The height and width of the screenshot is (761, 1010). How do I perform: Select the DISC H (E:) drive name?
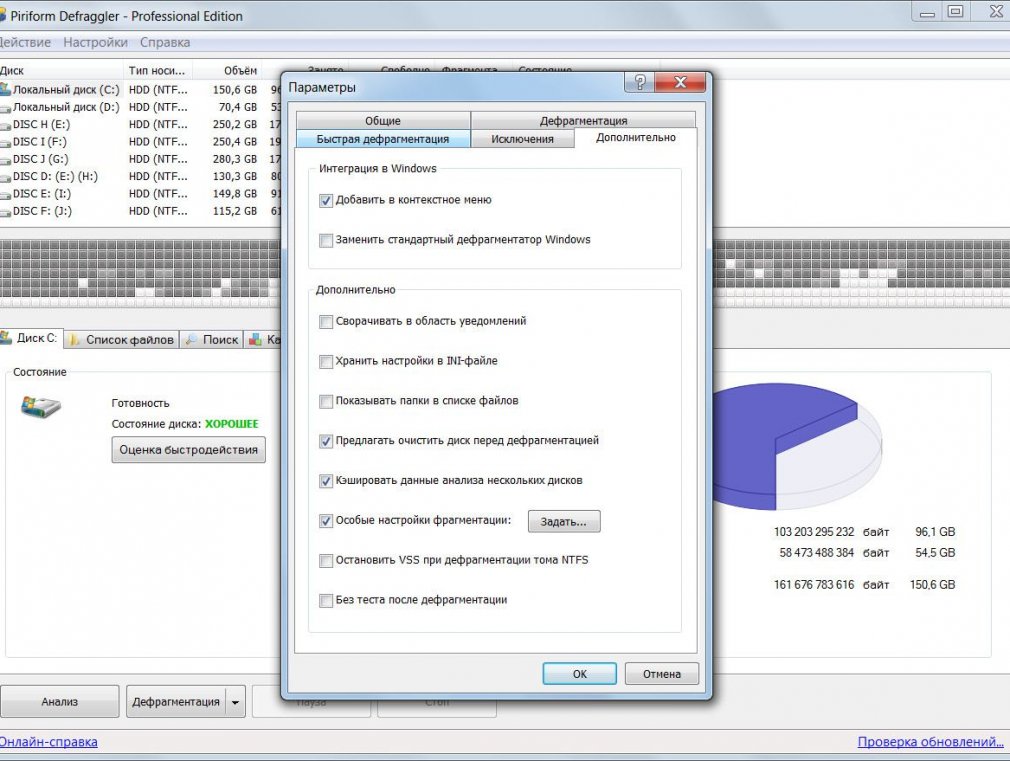click(41, 124)
